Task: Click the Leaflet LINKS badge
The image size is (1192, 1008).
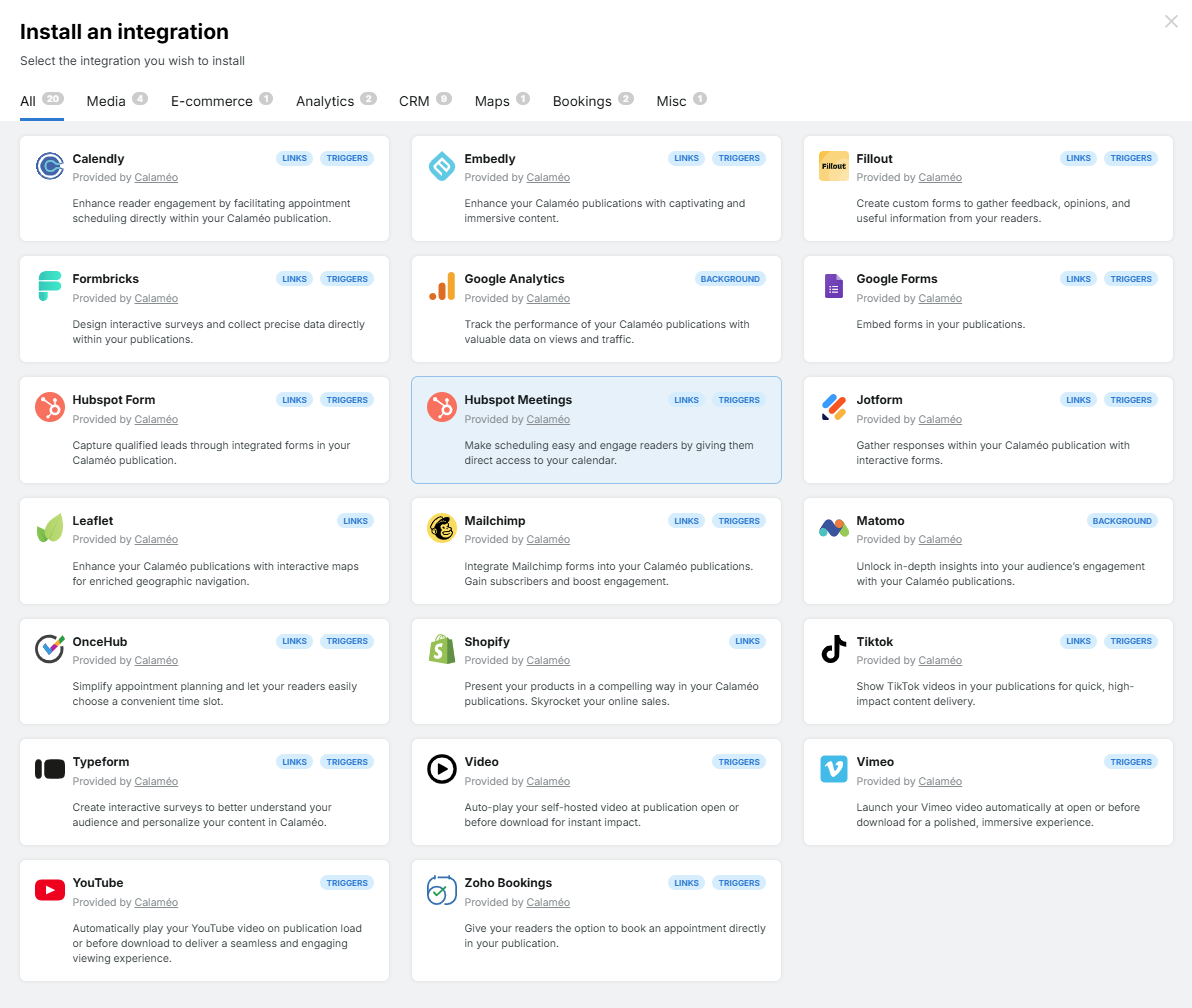Action: [x=355, y=521]
